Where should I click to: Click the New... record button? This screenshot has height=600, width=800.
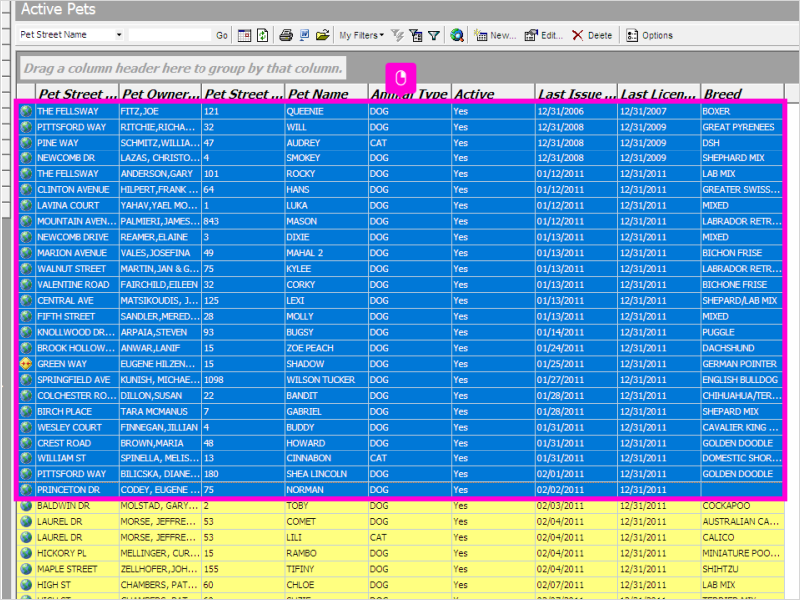(495, 35)
